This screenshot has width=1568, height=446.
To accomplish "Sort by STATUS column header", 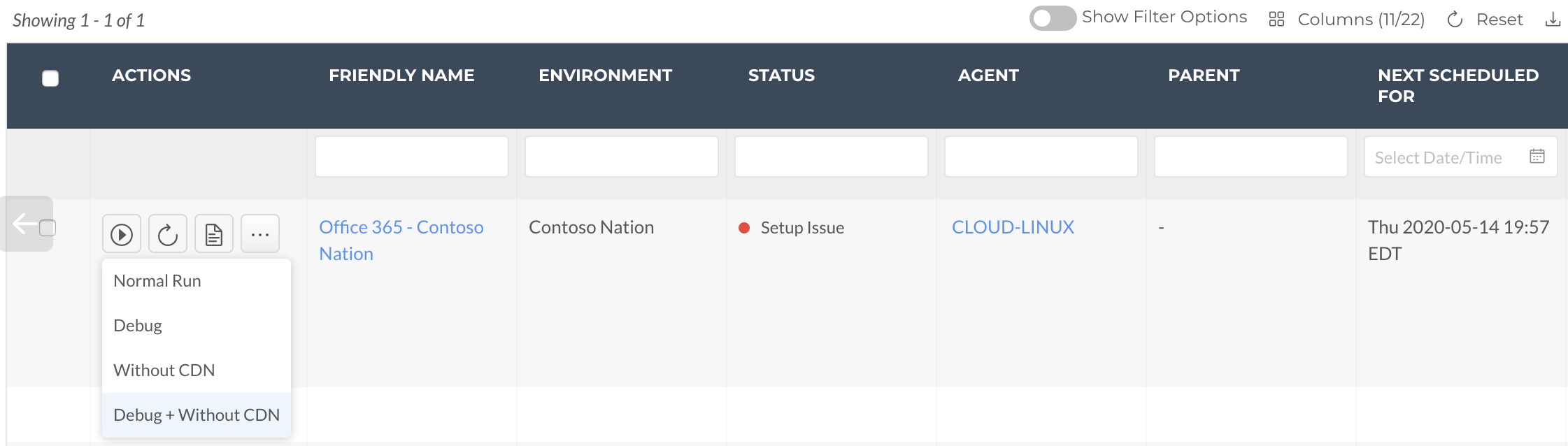I will pyautogui.click(x=781, y=75).
